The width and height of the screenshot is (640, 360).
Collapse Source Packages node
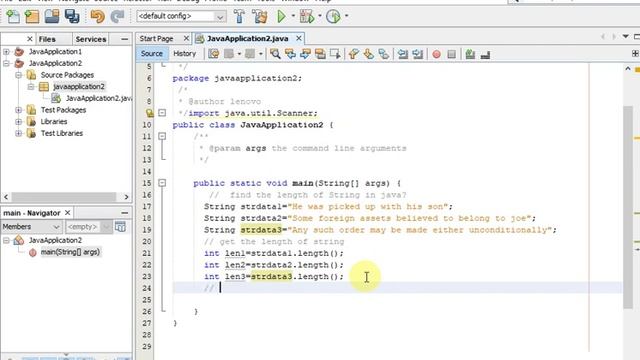pyautogui.click(x=18, y=75)
